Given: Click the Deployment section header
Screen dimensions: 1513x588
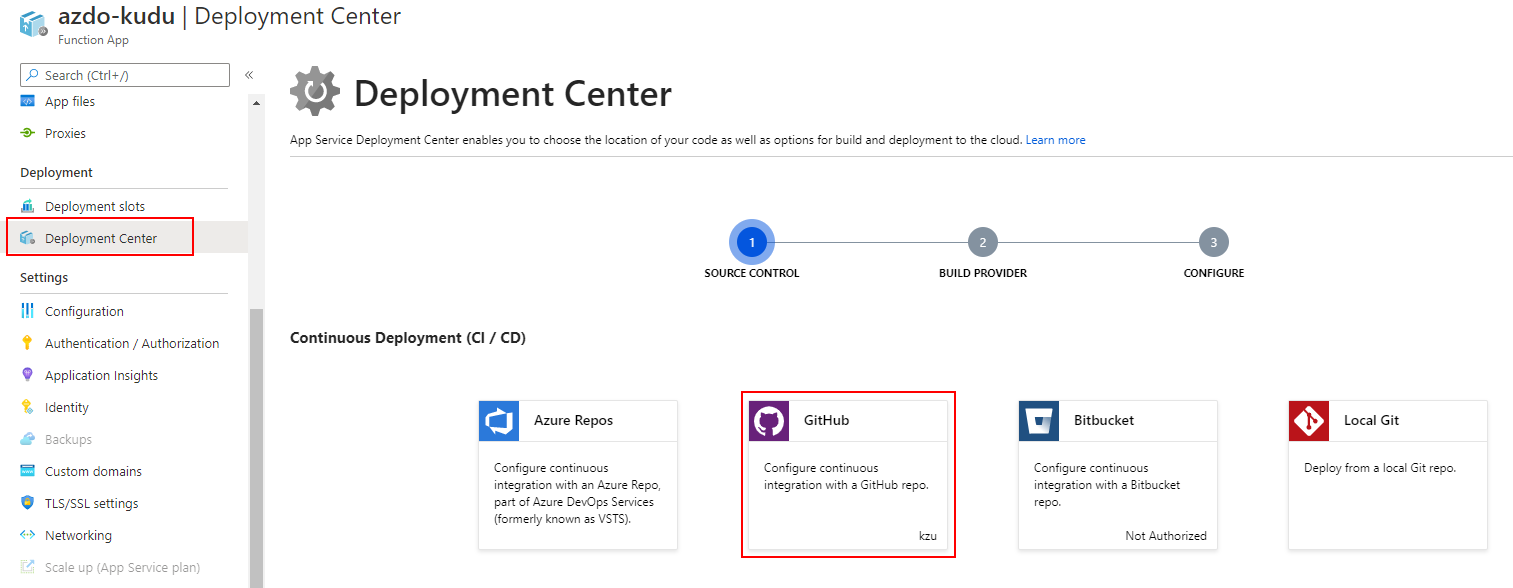Looking at the screenshot, I should 56,172.
